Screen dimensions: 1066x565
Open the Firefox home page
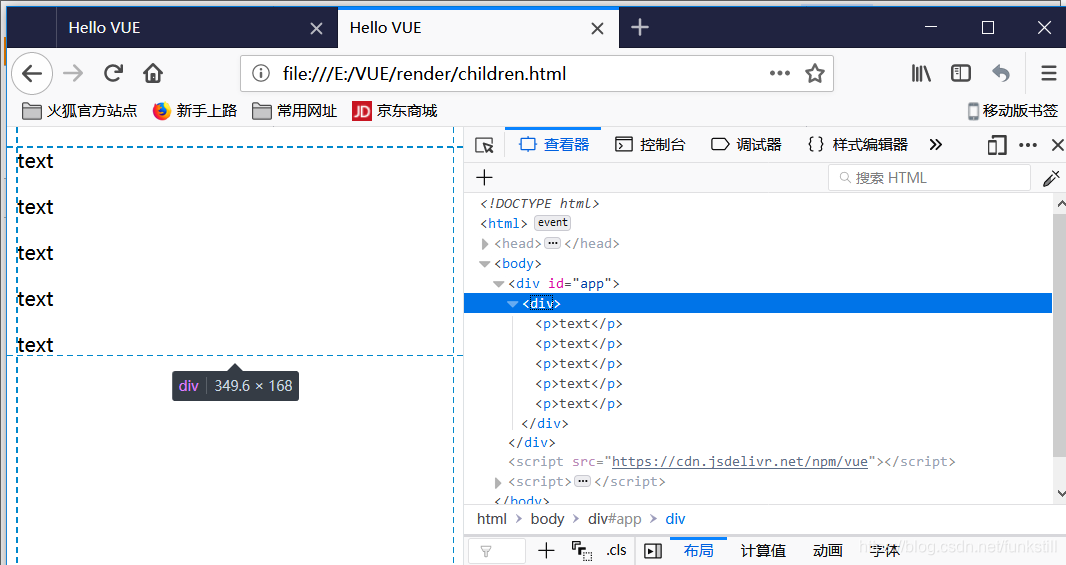point(153,73)
